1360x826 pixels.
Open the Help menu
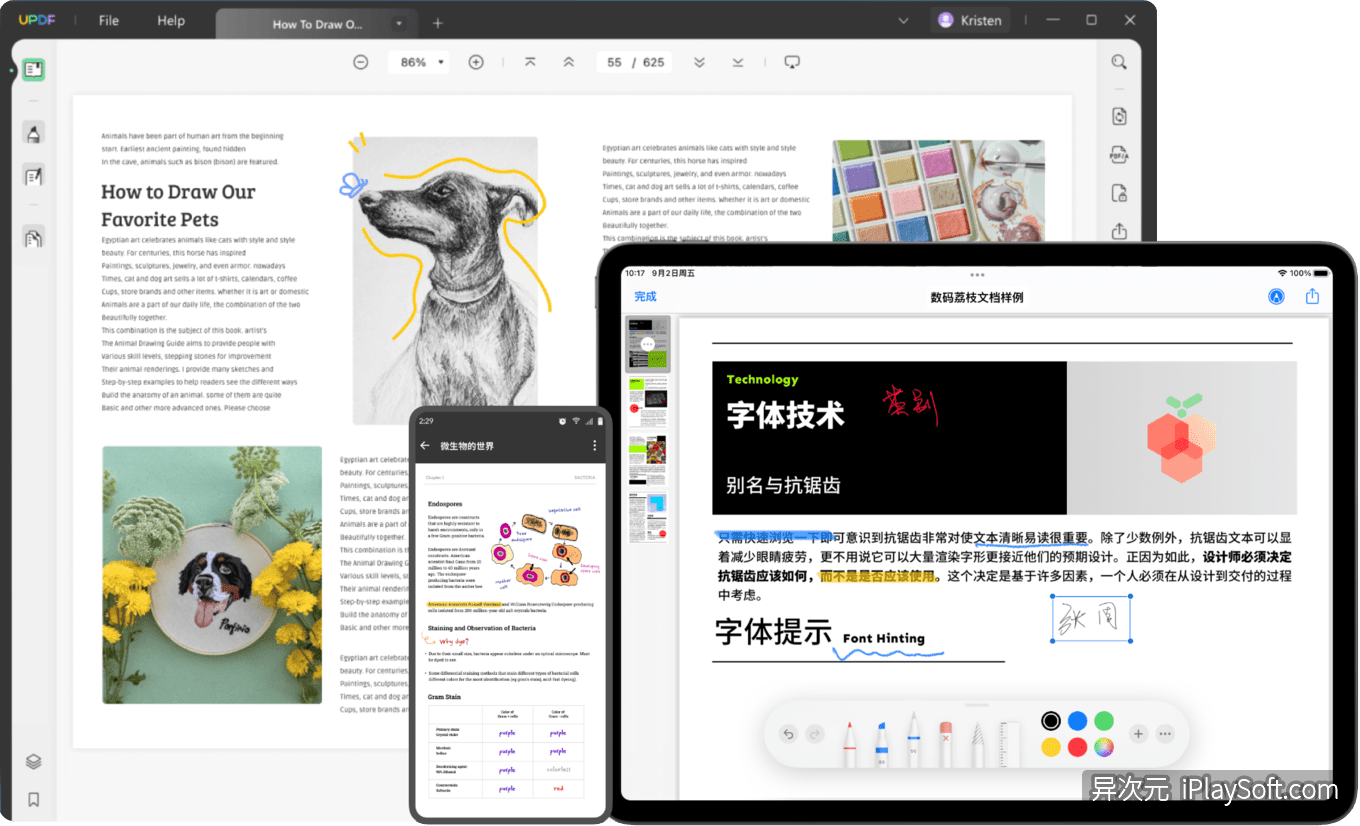click(170, 20)
